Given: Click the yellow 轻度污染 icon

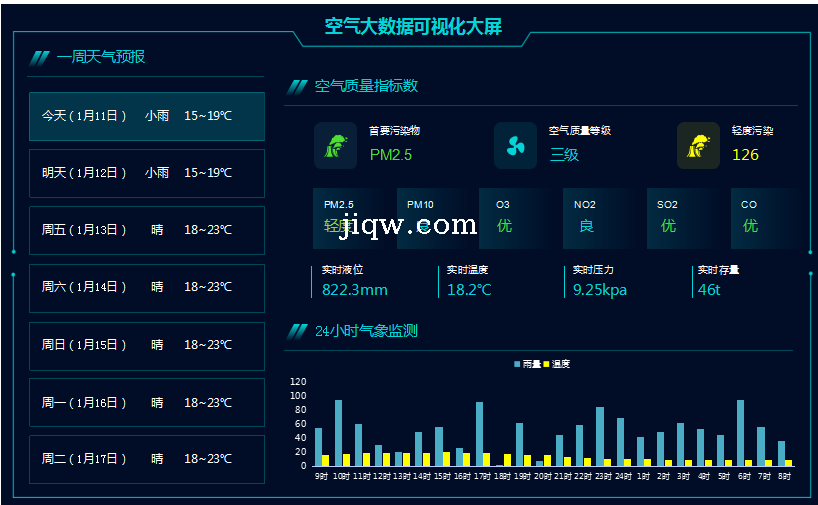Looking at the screenshot, I should pyautogui.click(x=698, y=146).
